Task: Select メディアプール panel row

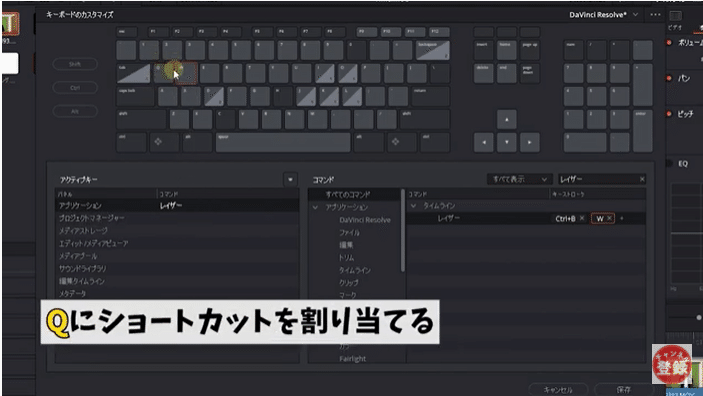Action: [x=177, y=256]
